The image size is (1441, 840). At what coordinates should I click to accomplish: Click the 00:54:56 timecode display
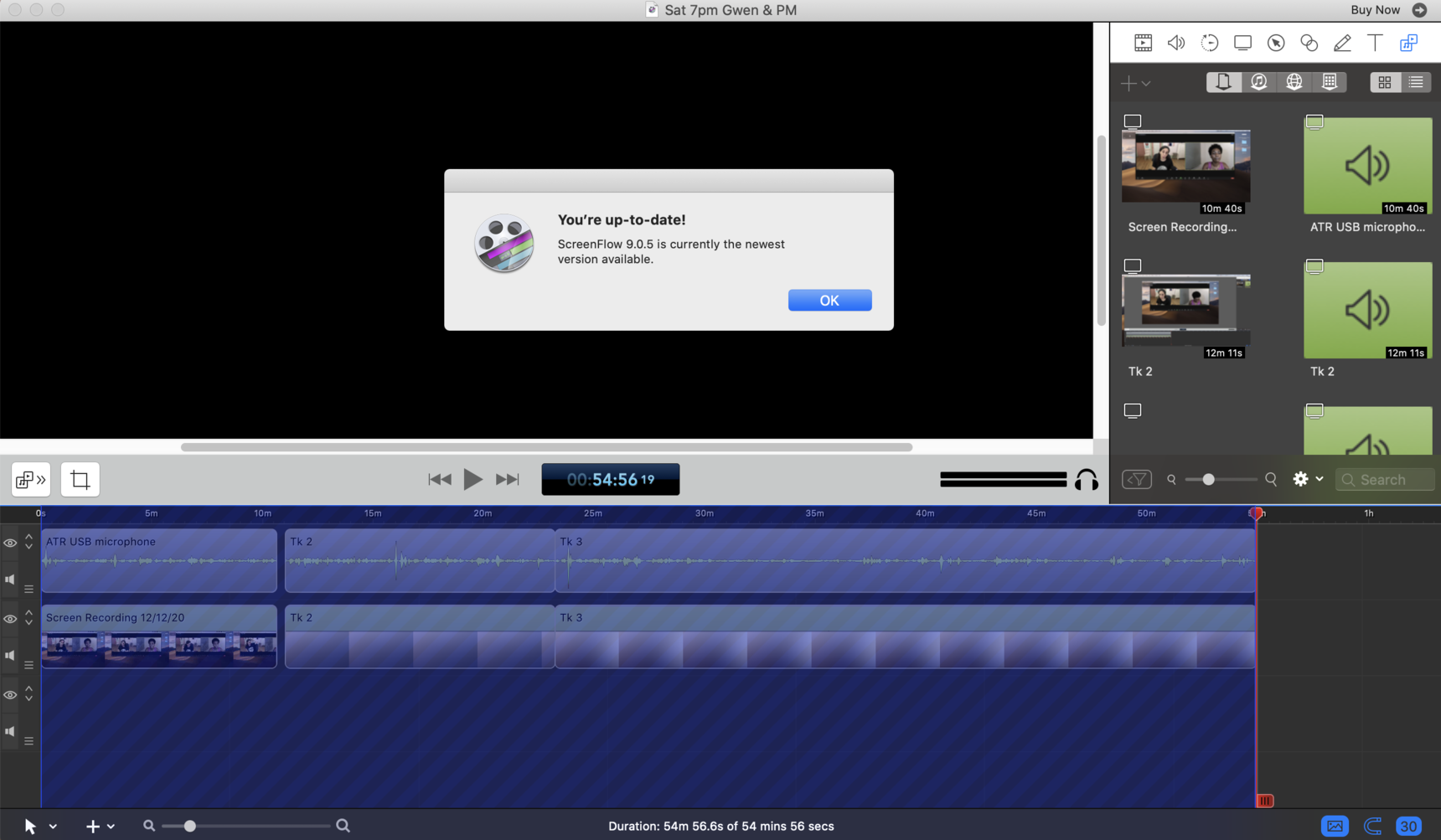tap(611, 479)
